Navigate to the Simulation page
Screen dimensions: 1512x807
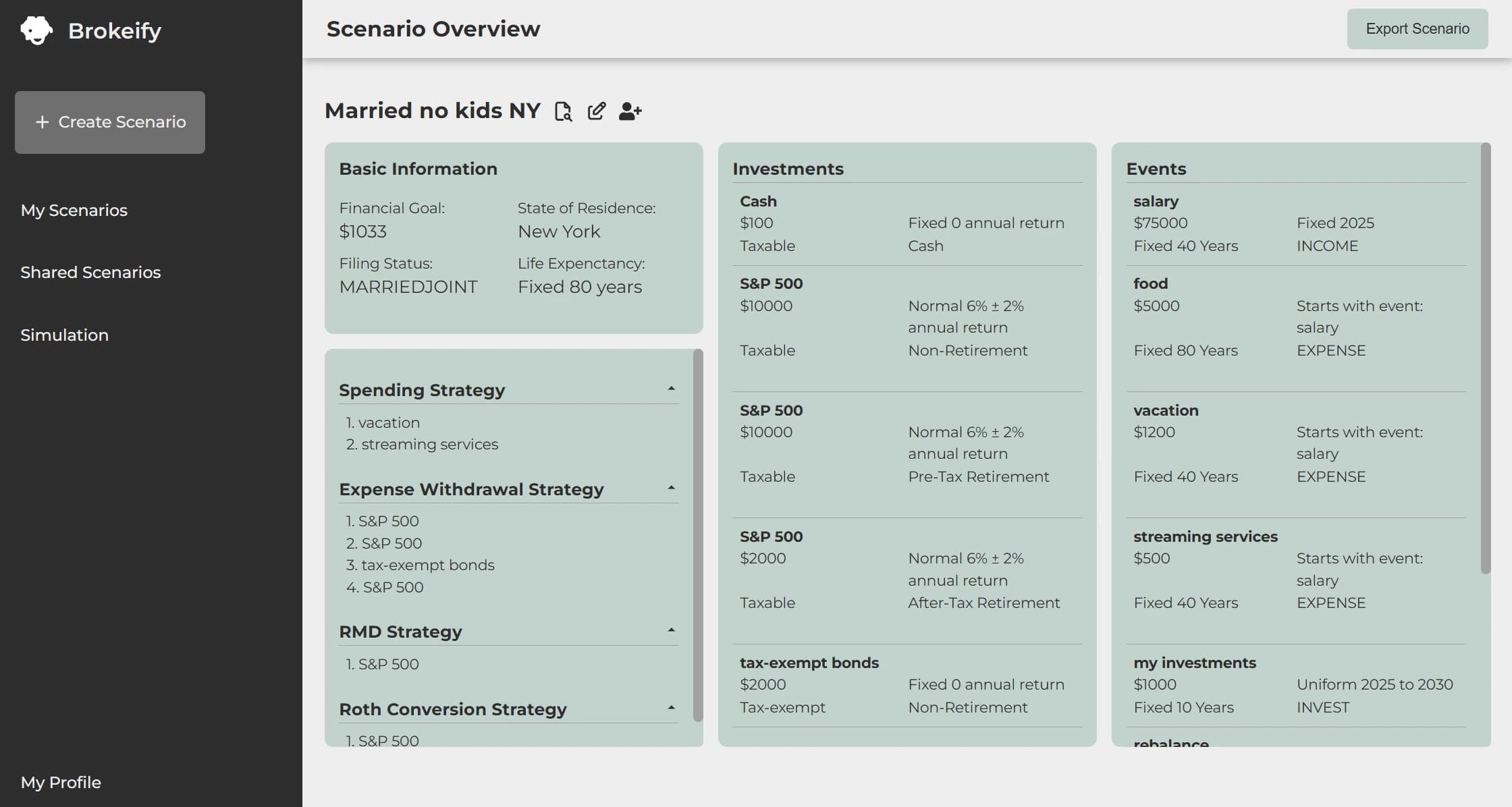[x=64, y=335]
